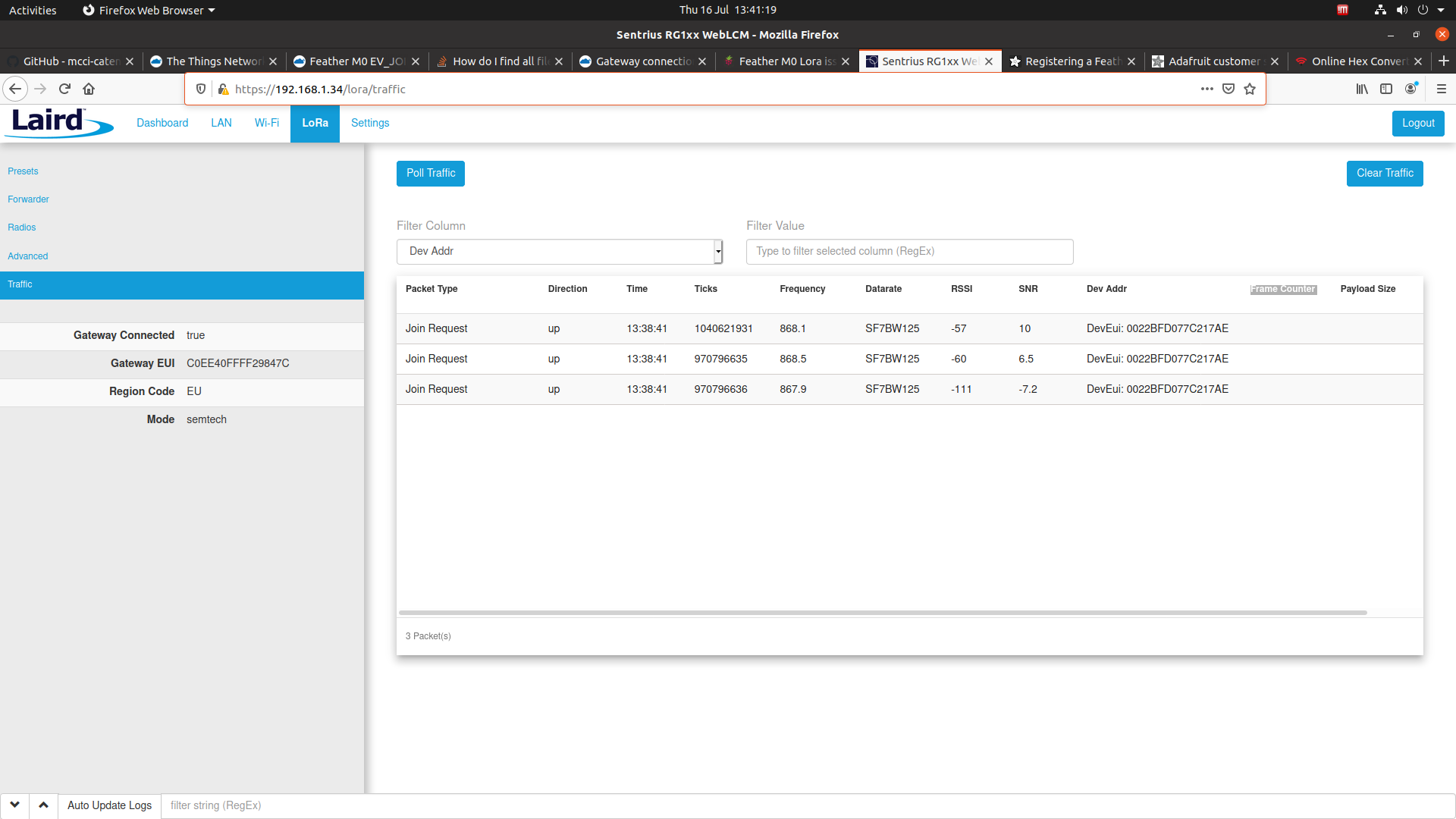Click the Logout button

pos(1418,123)
